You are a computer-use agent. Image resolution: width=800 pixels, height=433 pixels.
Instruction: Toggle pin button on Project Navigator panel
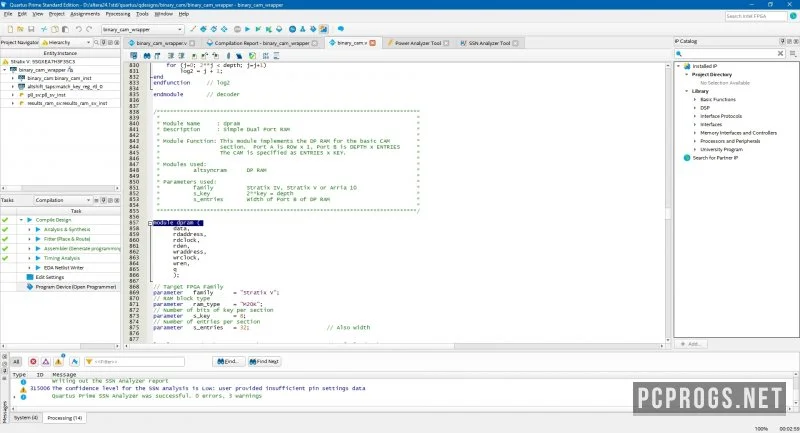(103, 43)
